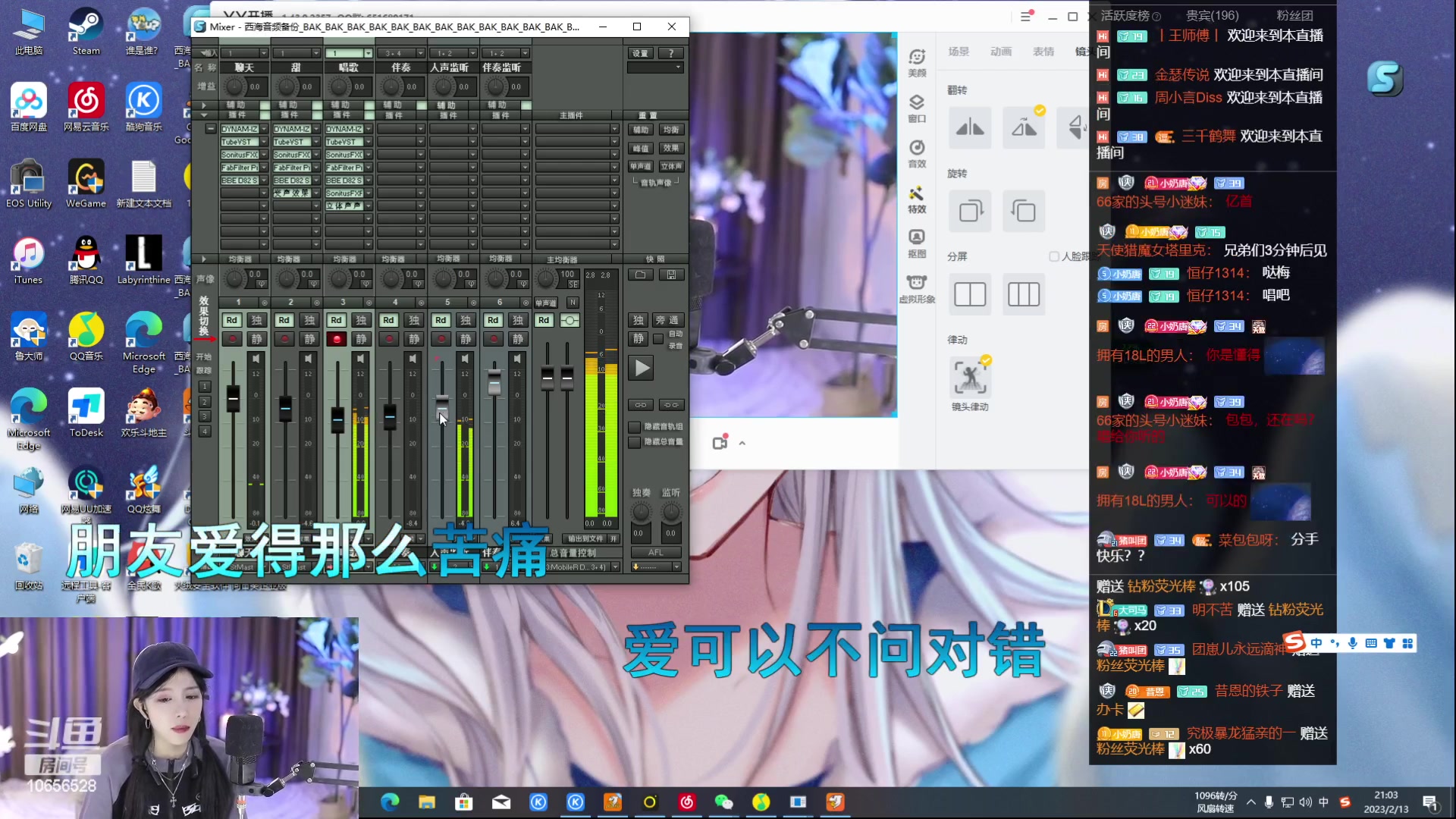Toggle record arm on channel 1
The image size is (1456, 819).
[x=232, y=339]
